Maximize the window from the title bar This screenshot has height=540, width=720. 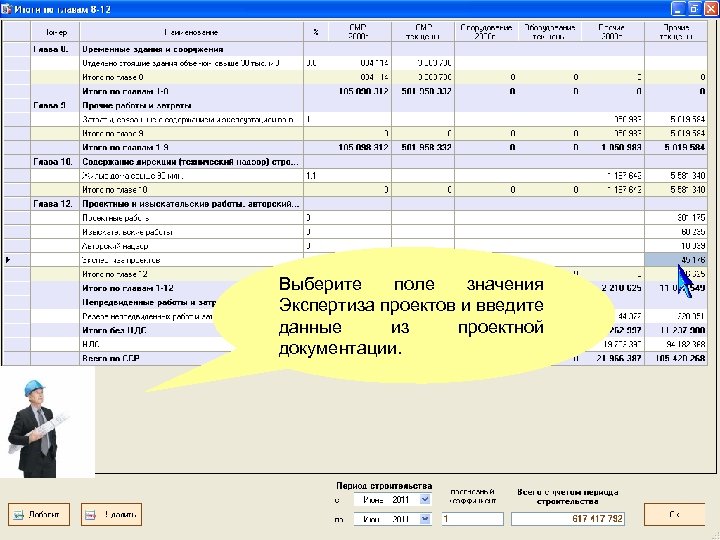click(695, 8)
